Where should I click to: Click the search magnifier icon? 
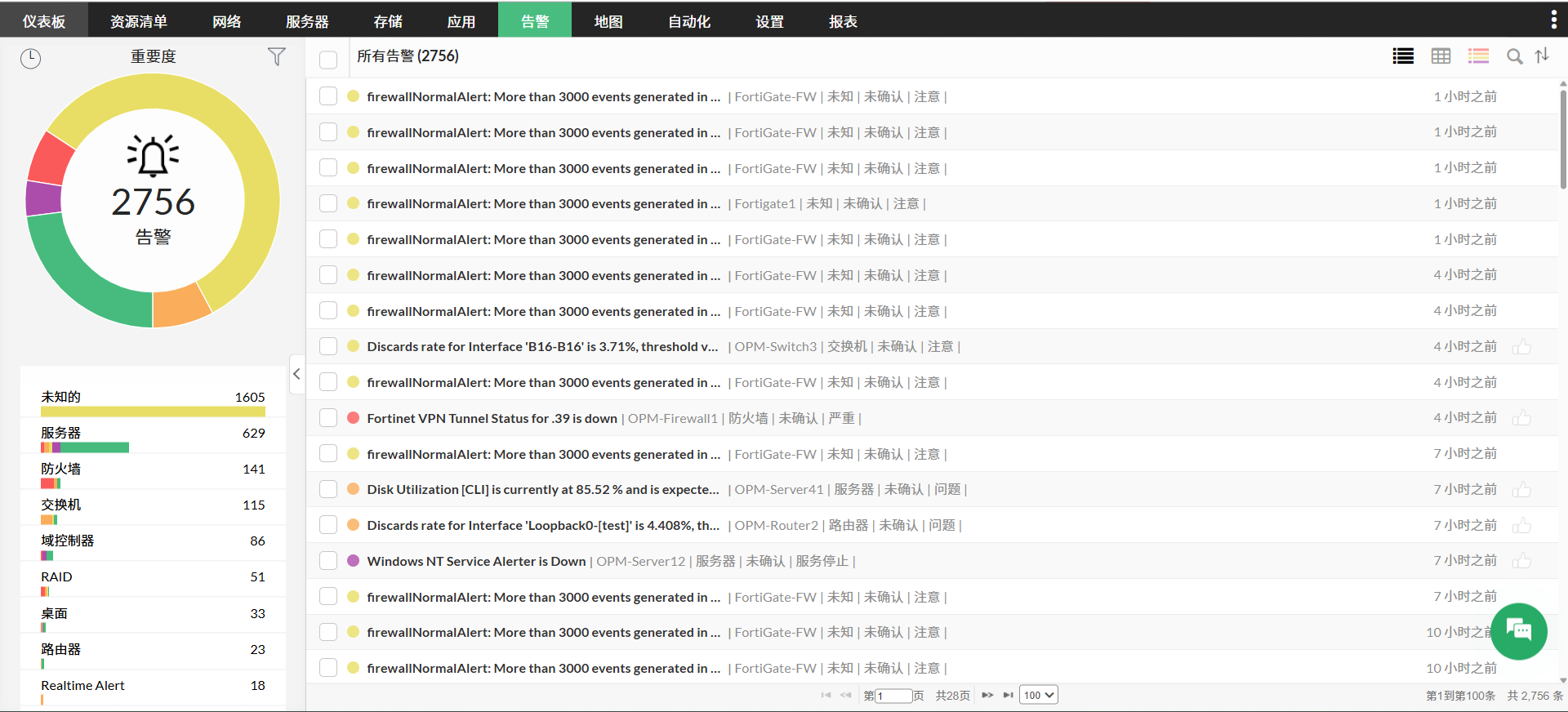tap(1514, 56)
